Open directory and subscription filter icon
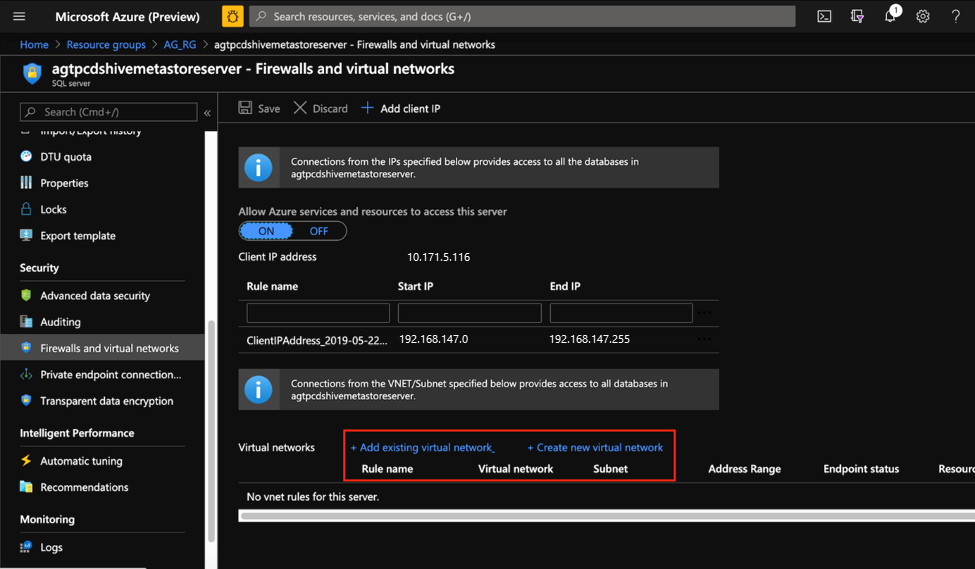The height and width of the screenshot is (569, 975). point(857,17)
